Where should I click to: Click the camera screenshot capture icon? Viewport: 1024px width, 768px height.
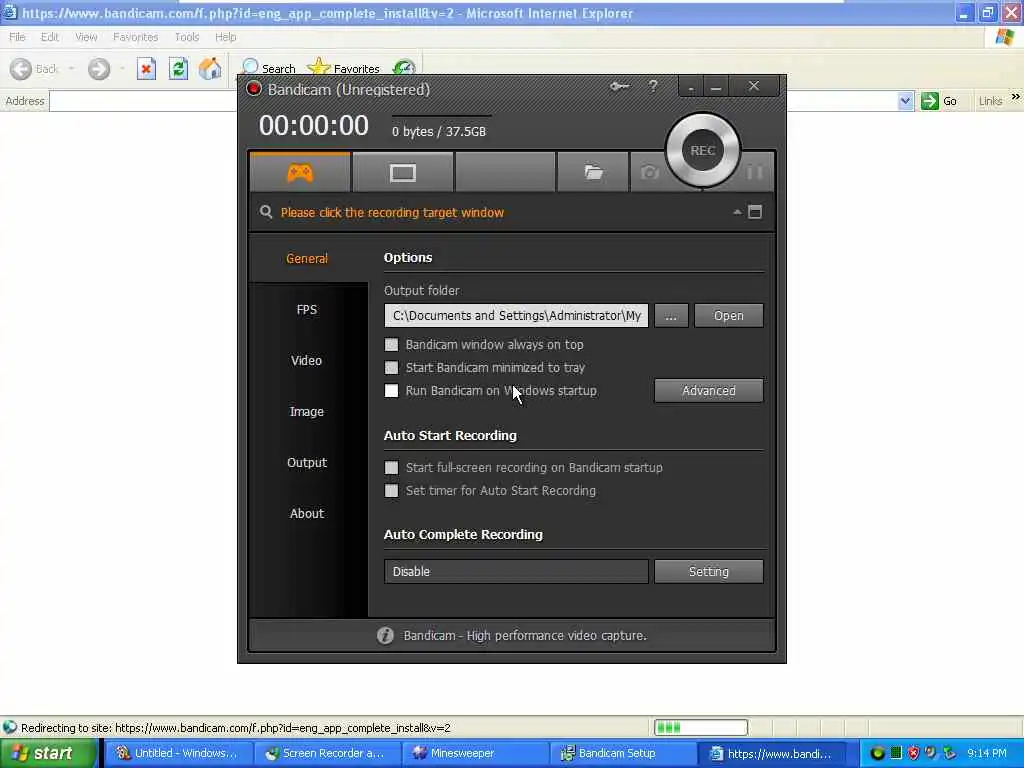point(649,173)
